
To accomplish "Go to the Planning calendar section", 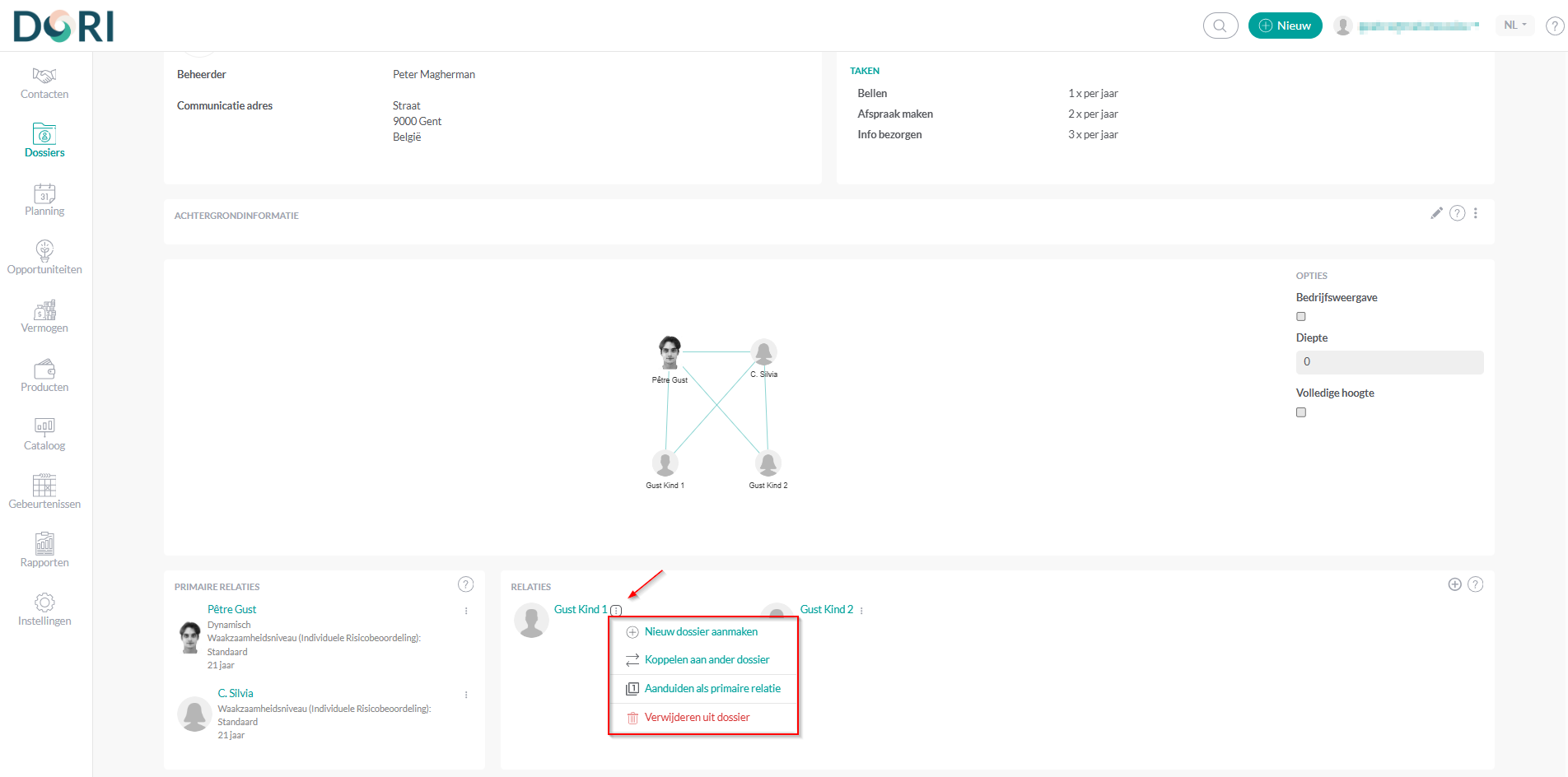I will pos(44,200).
